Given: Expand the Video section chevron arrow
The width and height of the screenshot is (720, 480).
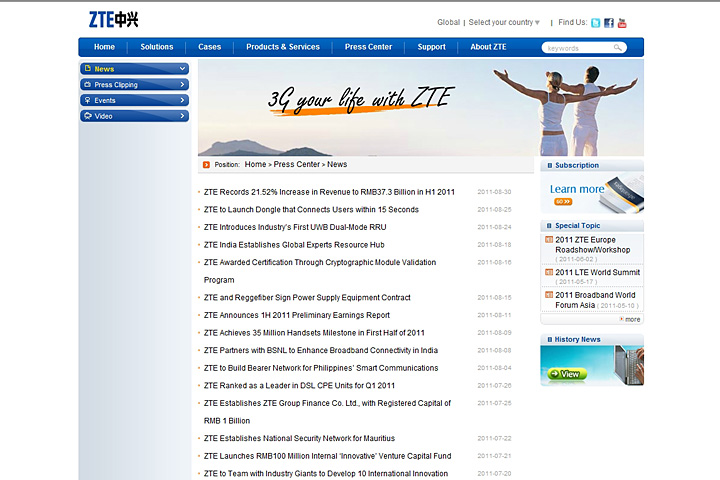Looking at the screenshot, I should [x=182, y=116].
